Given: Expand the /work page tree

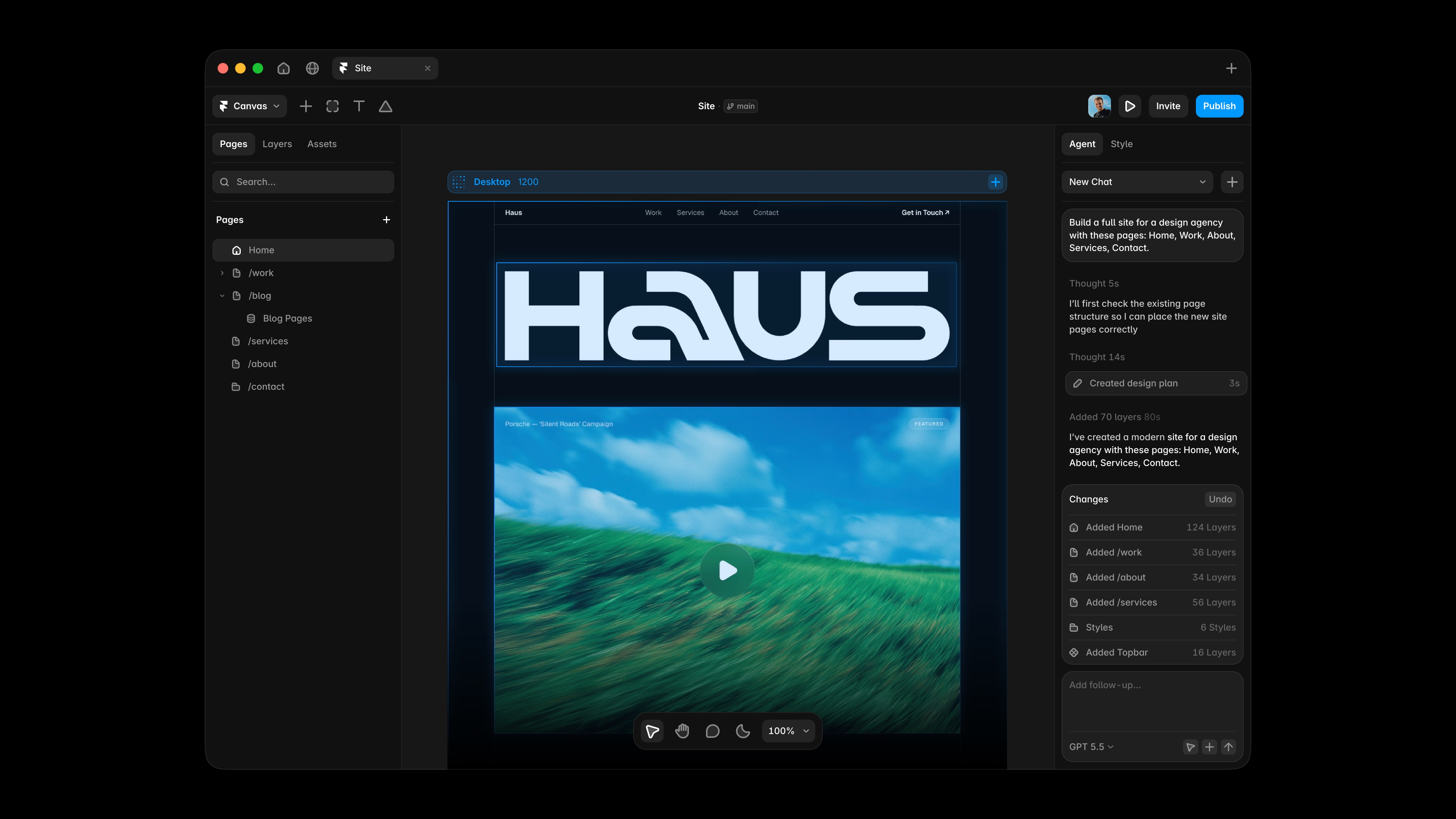Looking at the screenshot, I should click(222, 273).
